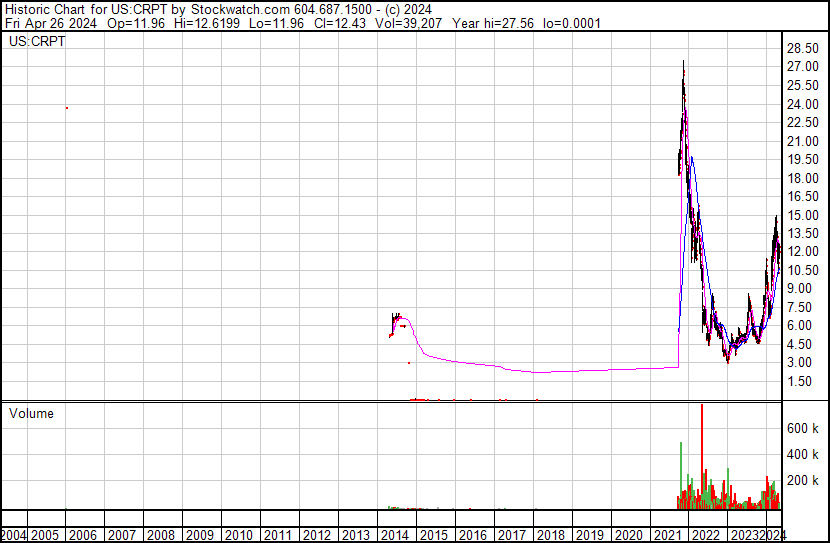
Task: Click the 24.00 price axis value
Action: point(803,104)
